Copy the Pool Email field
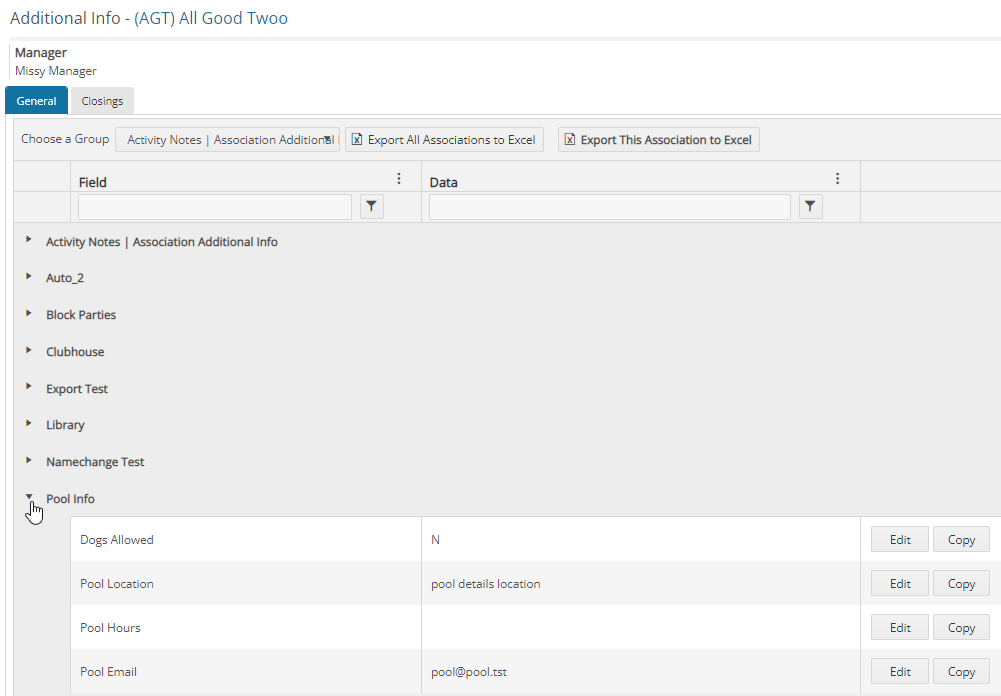This screenshot has width=1001, height=696. pyautogui.click(x=961, y=672)
